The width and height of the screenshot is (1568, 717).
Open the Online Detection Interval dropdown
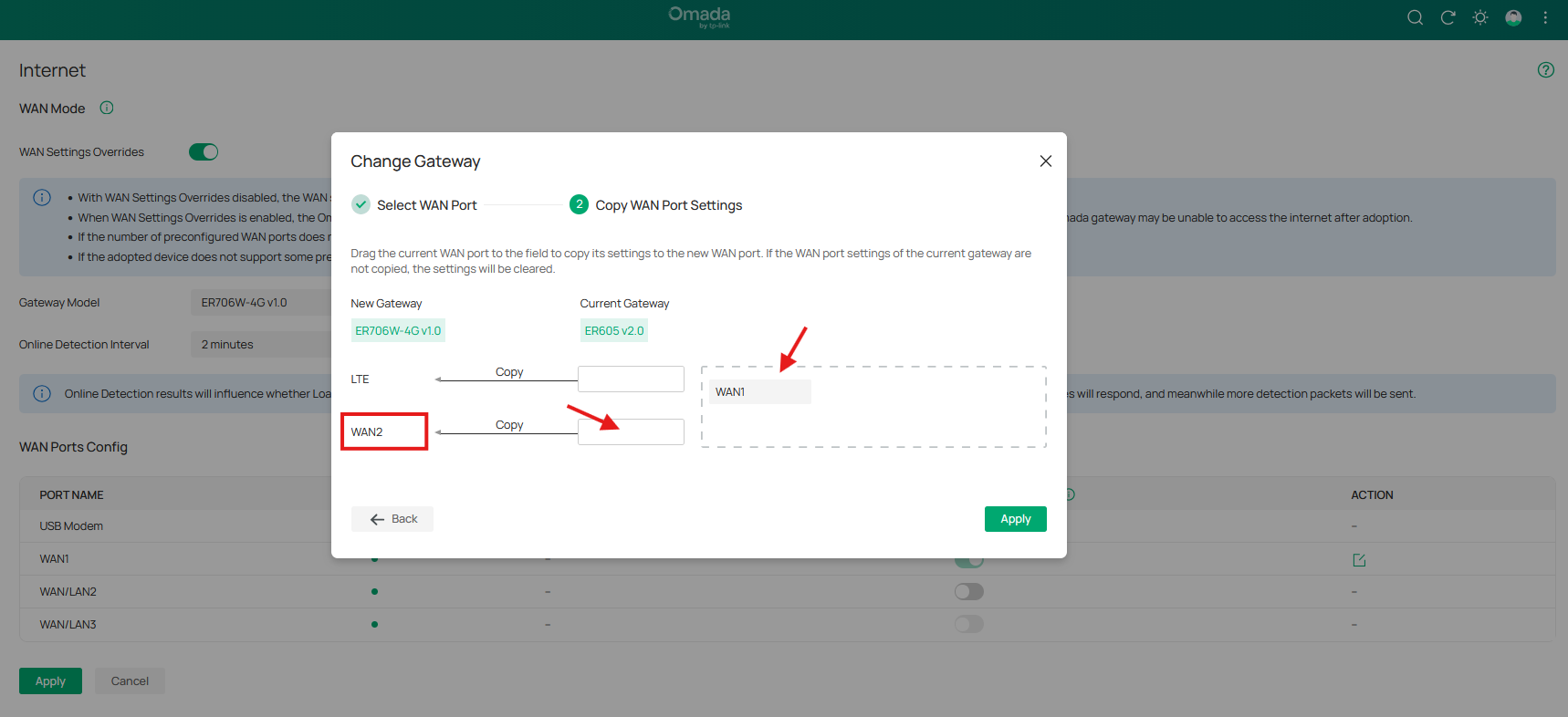coord(261,344)
